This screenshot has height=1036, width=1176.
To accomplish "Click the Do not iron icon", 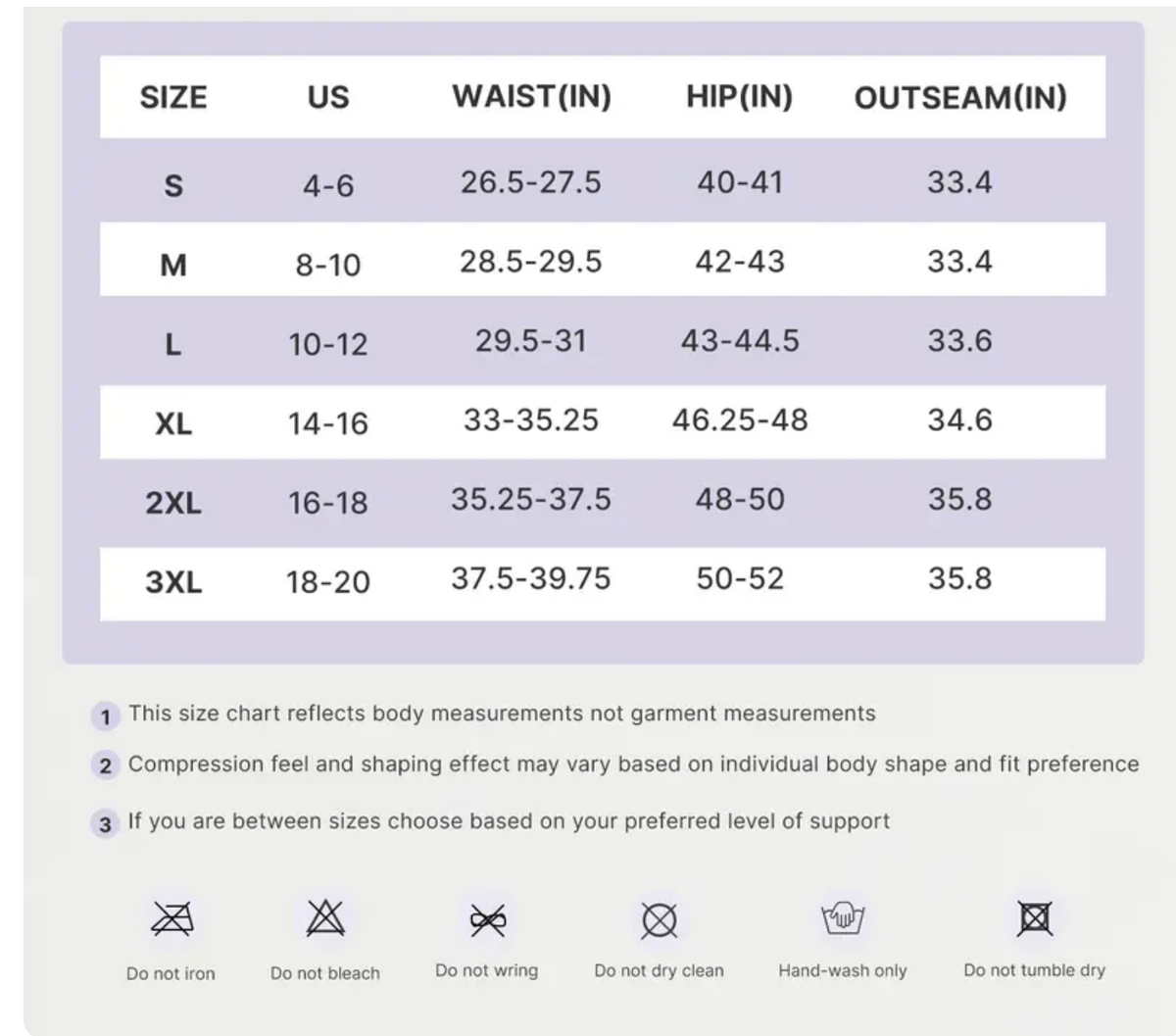I will (171, 918).
